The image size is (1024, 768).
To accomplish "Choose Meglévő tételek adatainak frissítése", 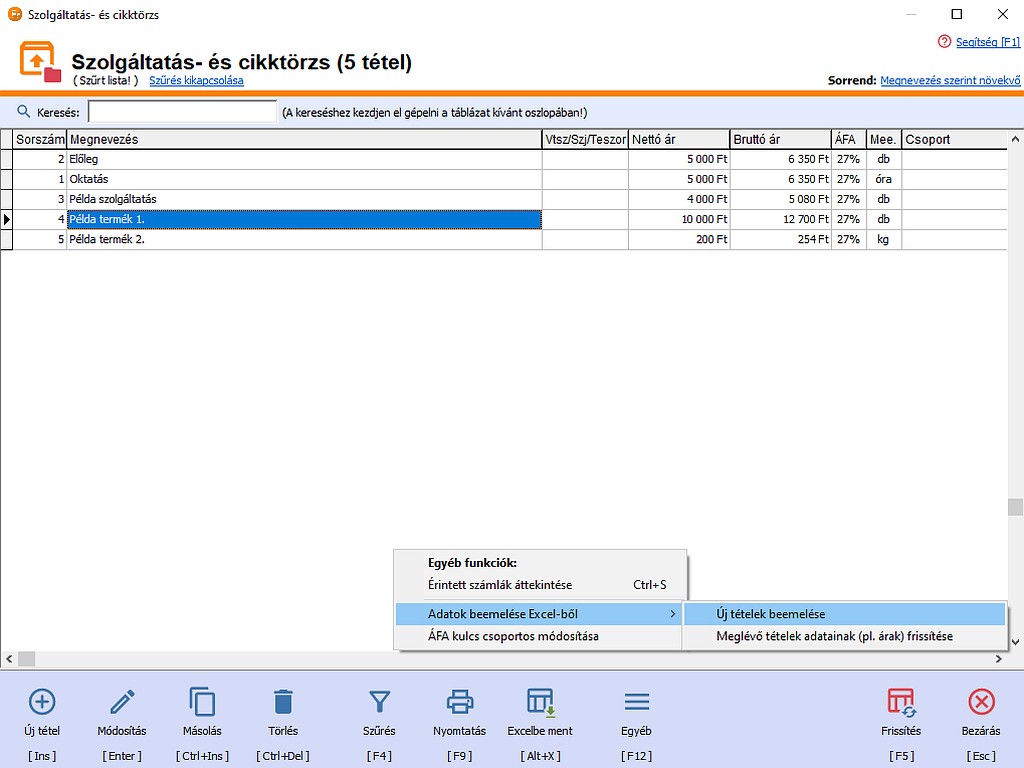I will (834, 636).
